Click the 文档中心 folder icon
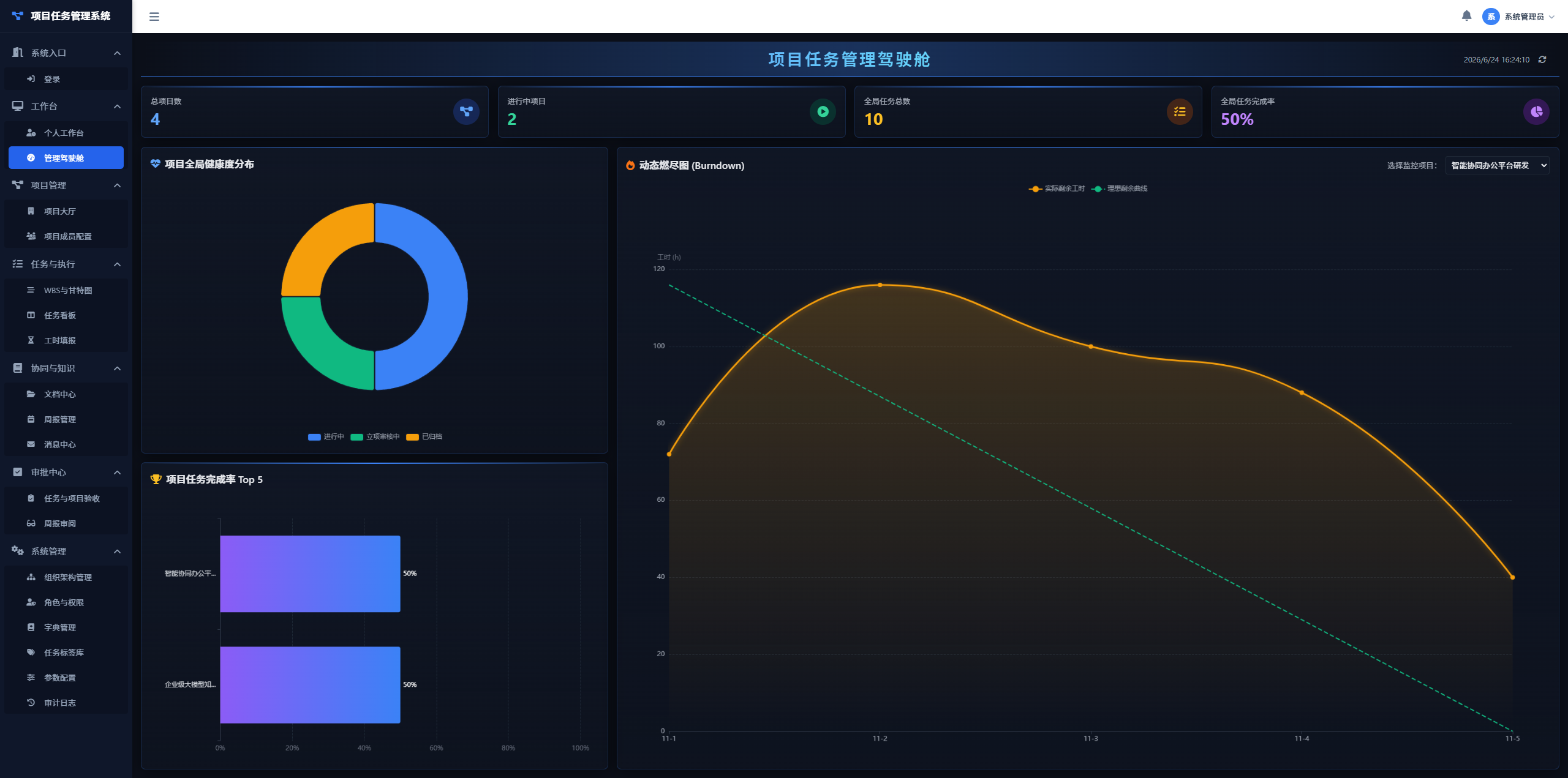This screenshot has width=1568, height=778. tap(31, 394)
